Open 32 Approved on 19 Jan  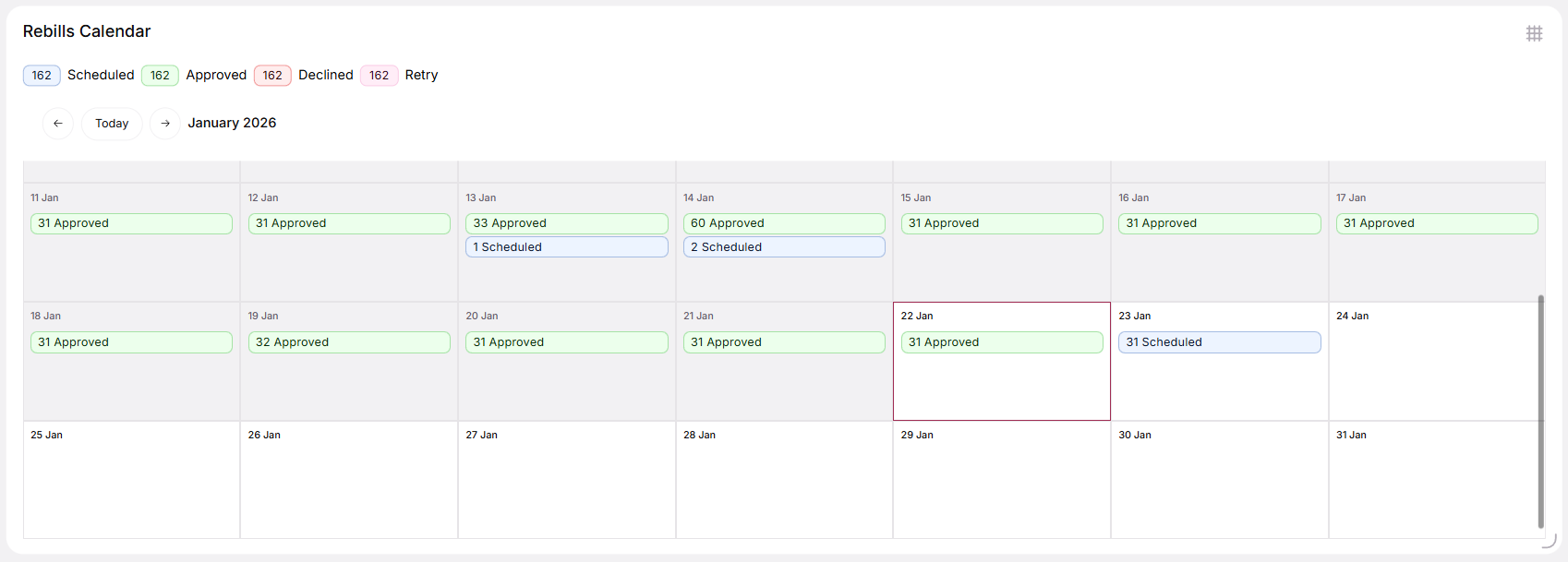click(x=349, y=342)
